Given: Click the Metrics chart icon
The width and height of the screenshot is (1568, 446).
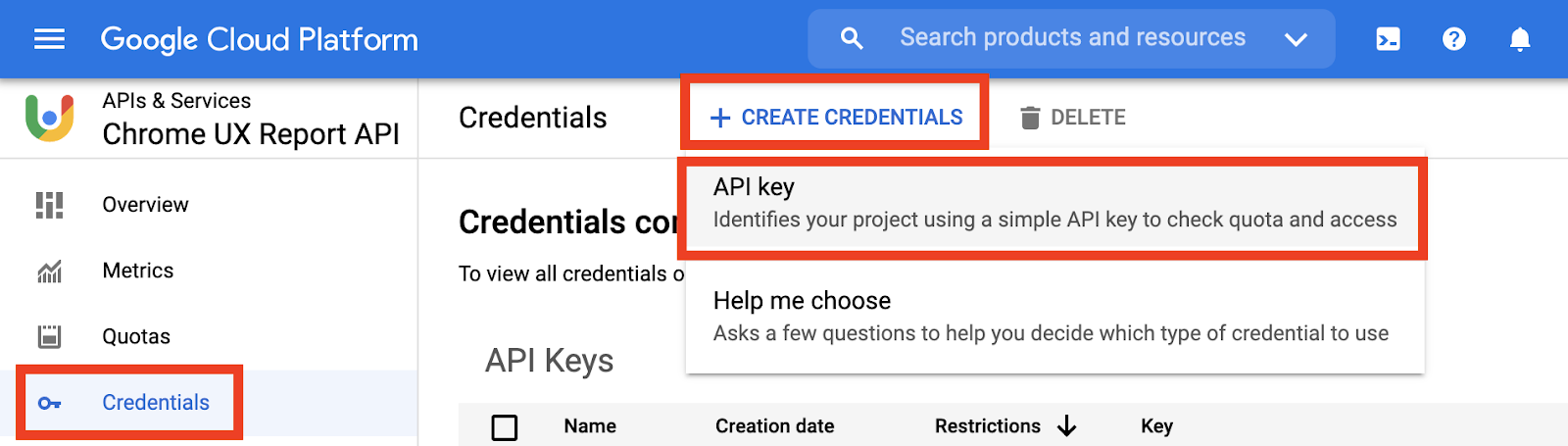Looking at the screenshot, I should click(49, 272).
